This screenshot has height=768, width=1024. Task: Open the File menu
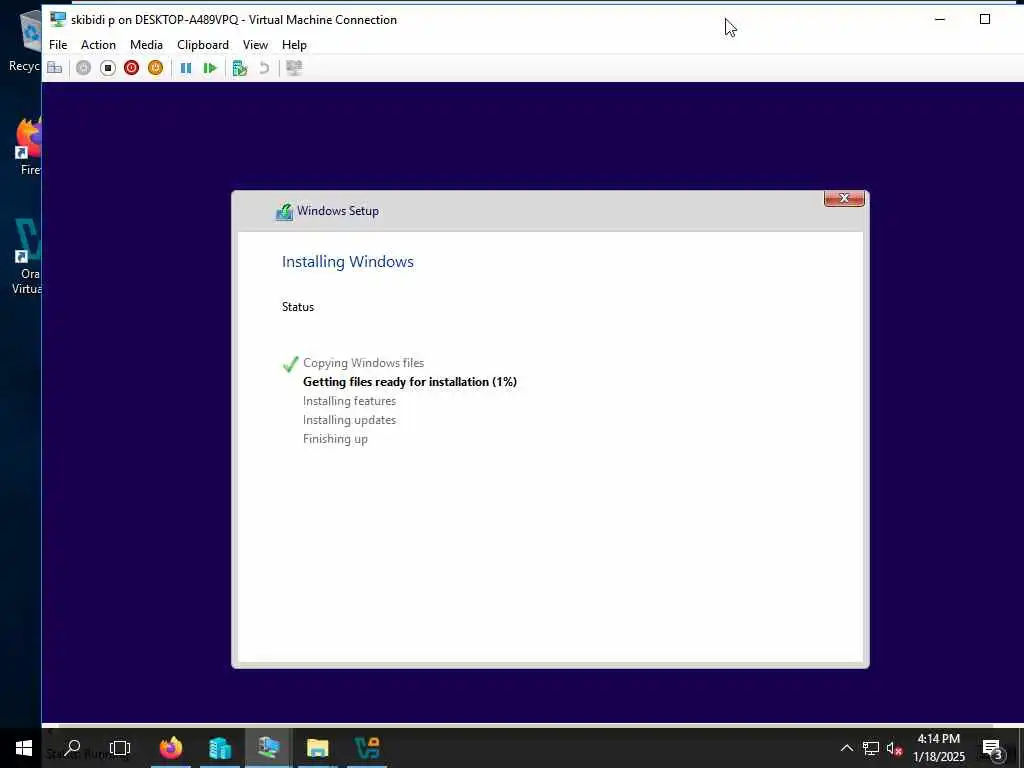coord(57,44)
